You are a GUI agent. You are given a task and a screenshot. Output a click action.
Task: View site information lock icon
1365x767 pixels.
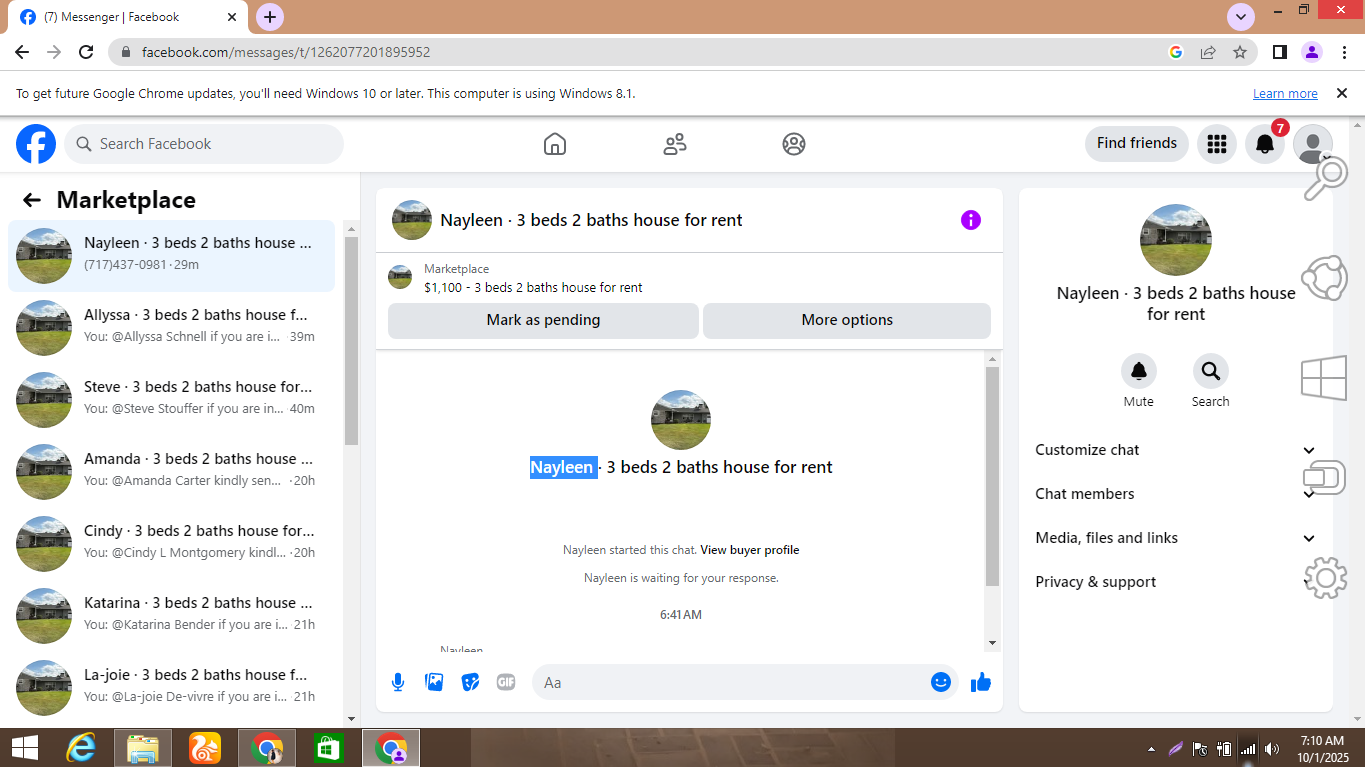[x=125, y=52]
